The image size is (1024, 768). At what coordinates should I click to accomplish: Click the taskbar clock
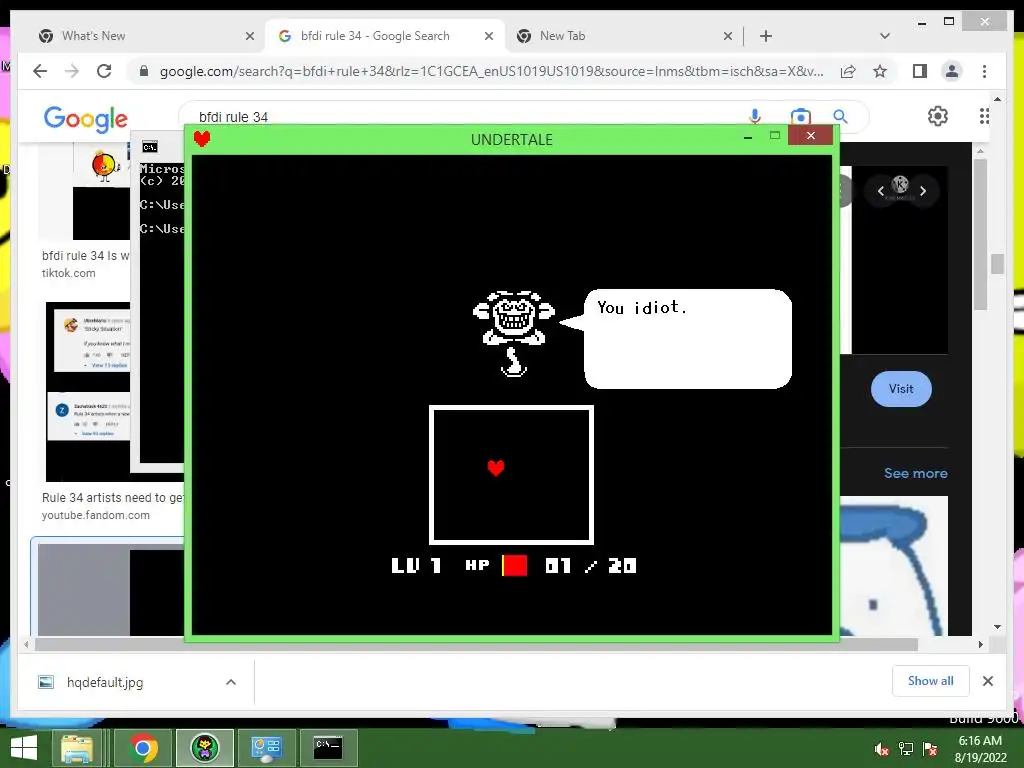coord(980,749)
